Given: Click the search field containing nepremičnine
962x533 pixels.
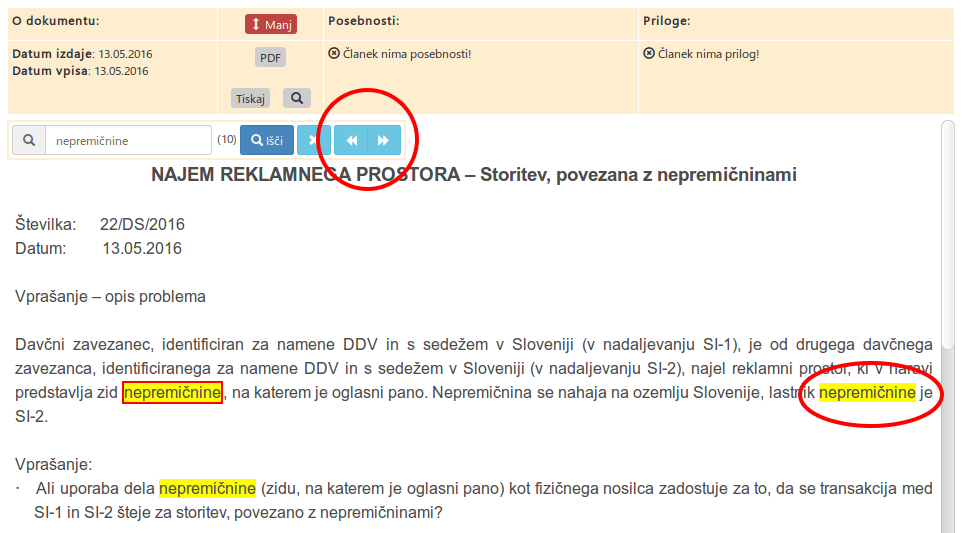Looking at the screenshot, I should [x=128, y=141].
